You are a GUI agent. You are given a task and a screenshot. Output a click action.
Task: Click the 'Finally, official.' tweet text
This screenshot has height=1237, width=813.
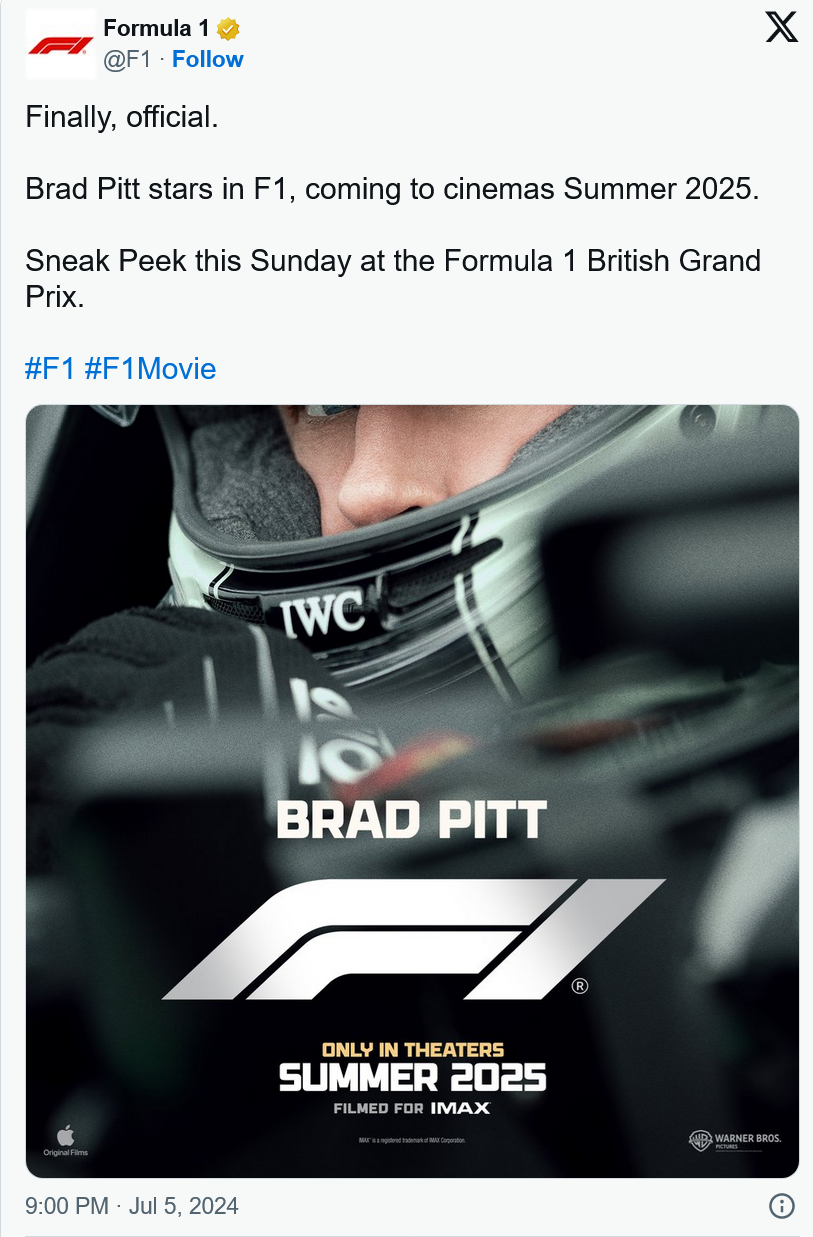coord(121,117)
